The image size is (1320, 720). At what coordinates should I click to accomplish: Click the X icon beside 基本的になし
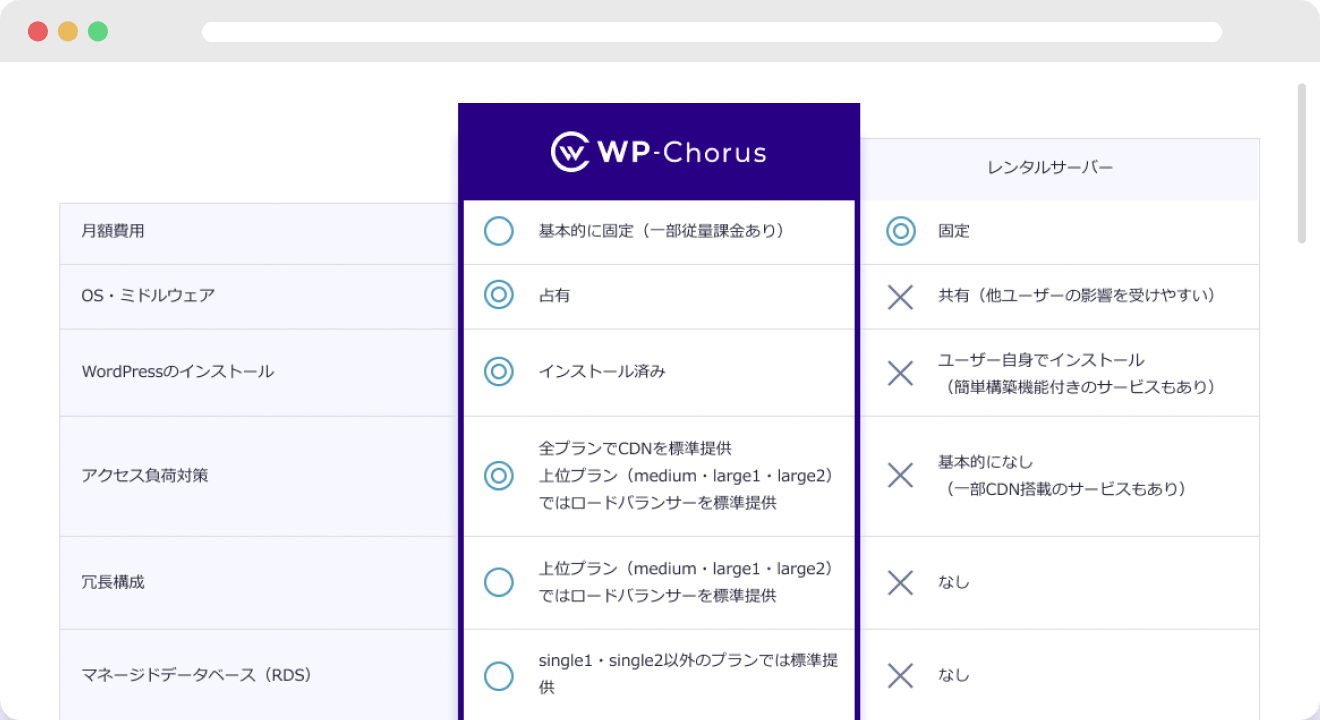(900, 475)
